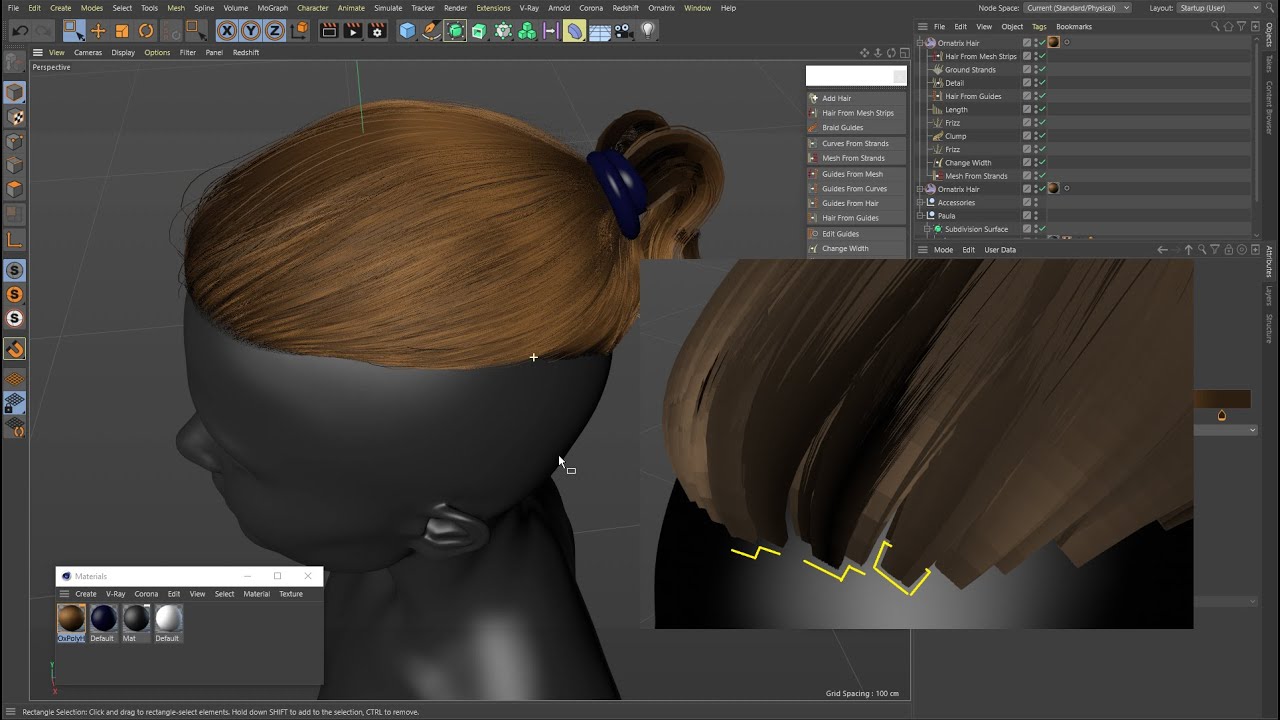Image resolution: width=1280 pixels, height=720 pixels.
Task: Click the Floor environment icon
Action: pos(600,31)
